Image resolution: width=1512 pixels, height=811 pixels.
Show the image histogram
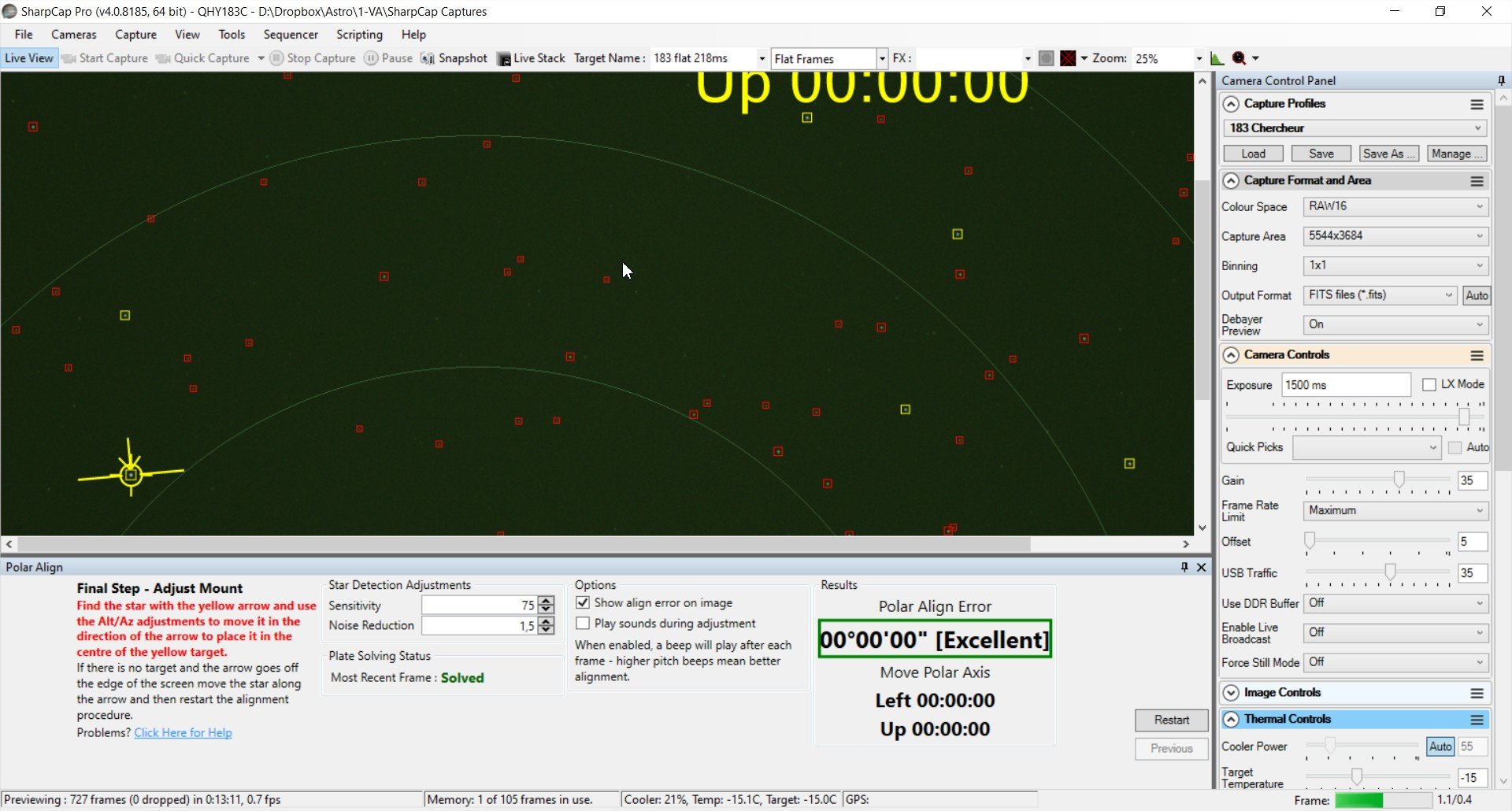click(x=1217, y=58)
